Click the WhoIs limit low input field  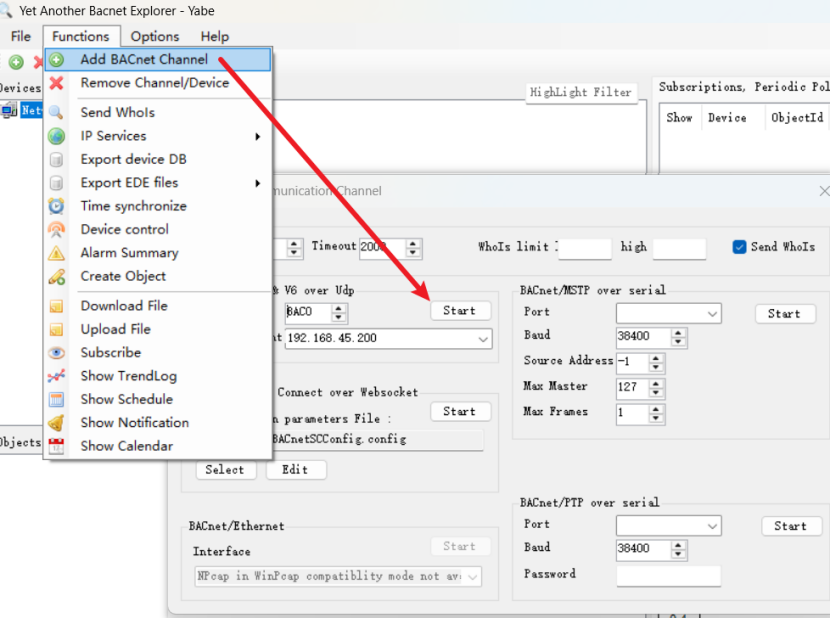point(584,248)
